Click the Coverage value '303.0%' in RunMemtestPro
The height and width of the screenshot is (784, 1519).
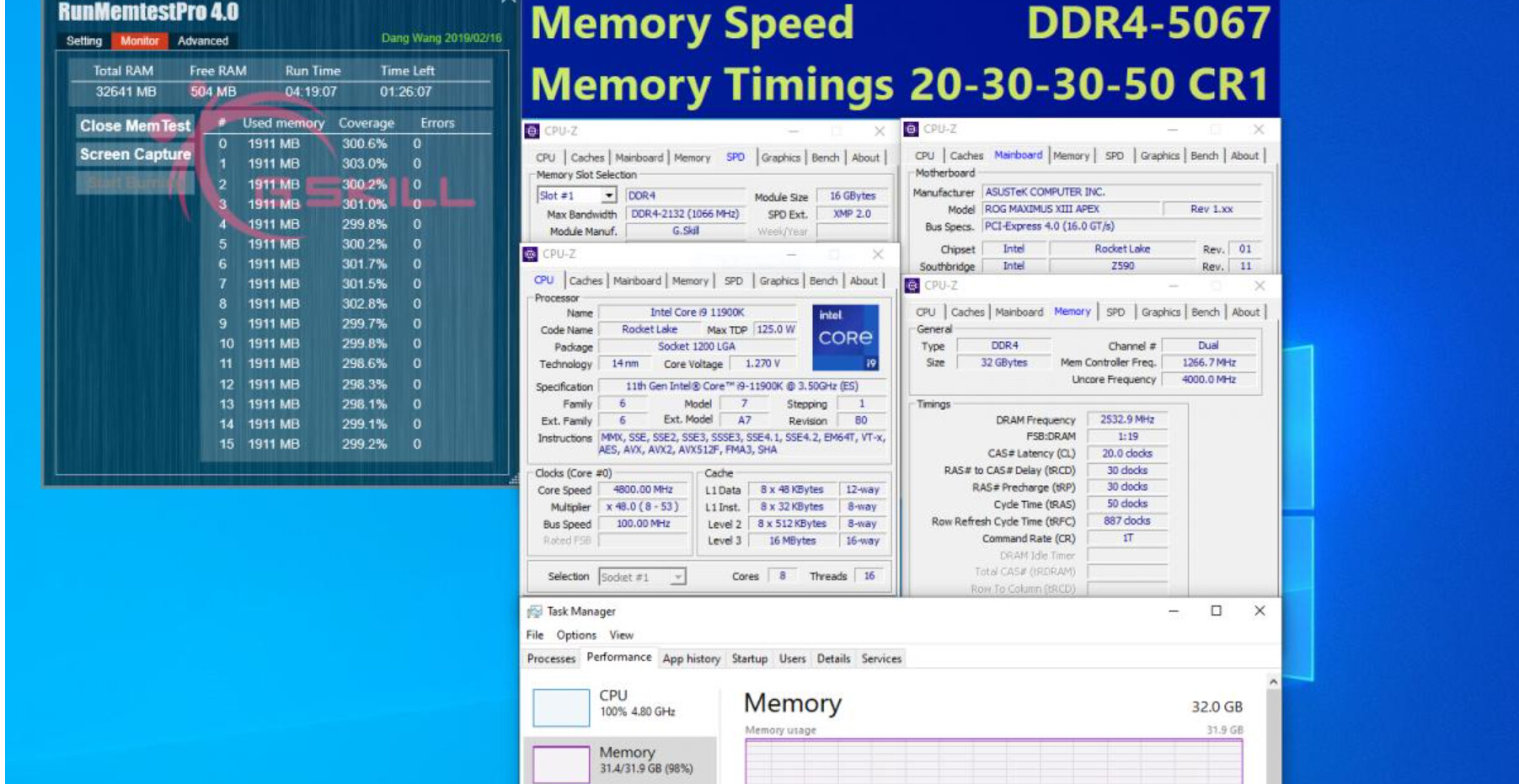pyautogui.click(x=365, y=163)
